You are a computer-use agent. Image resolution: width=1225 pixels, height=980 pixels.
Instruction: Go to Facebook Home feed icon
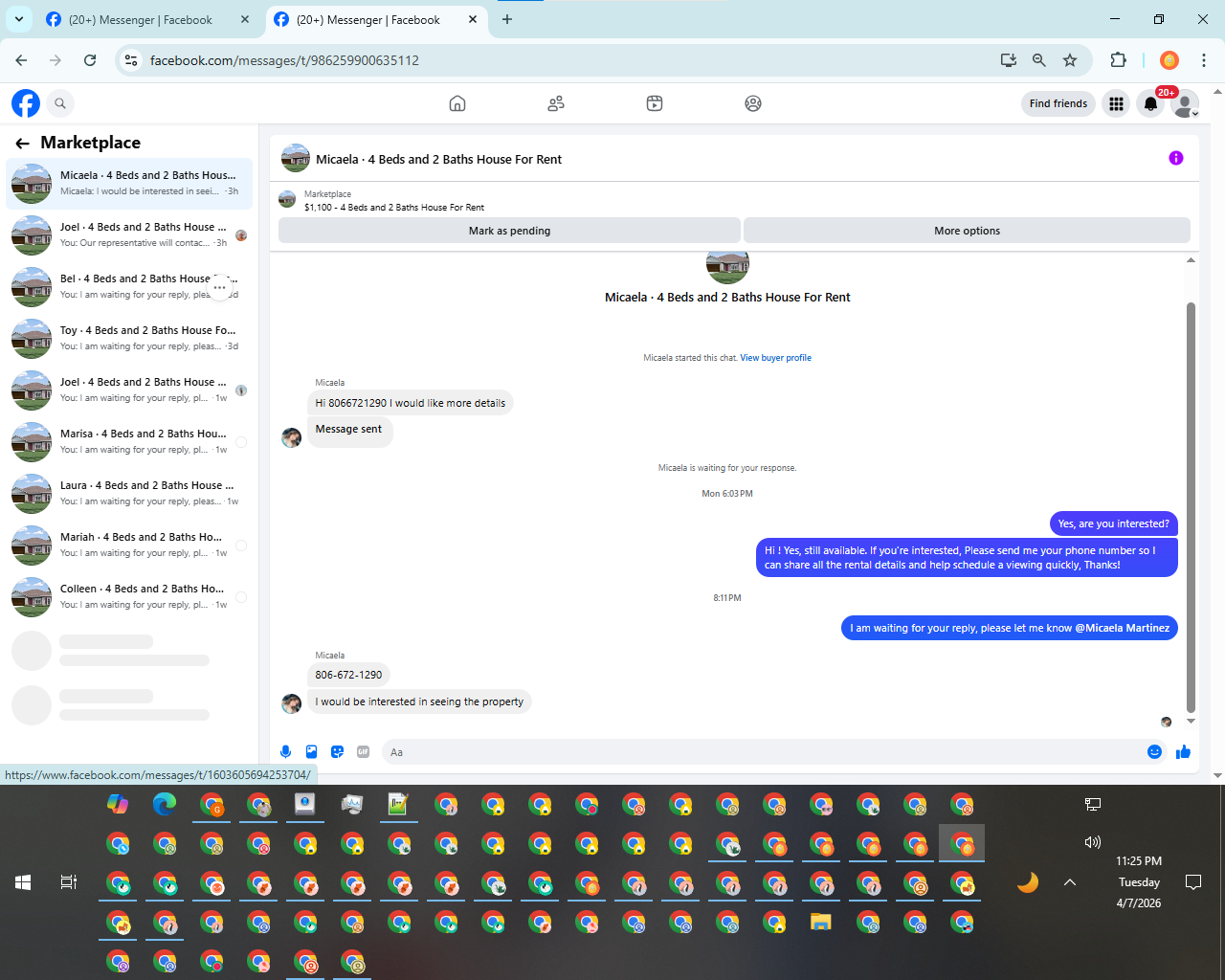[x=457, y=103]
